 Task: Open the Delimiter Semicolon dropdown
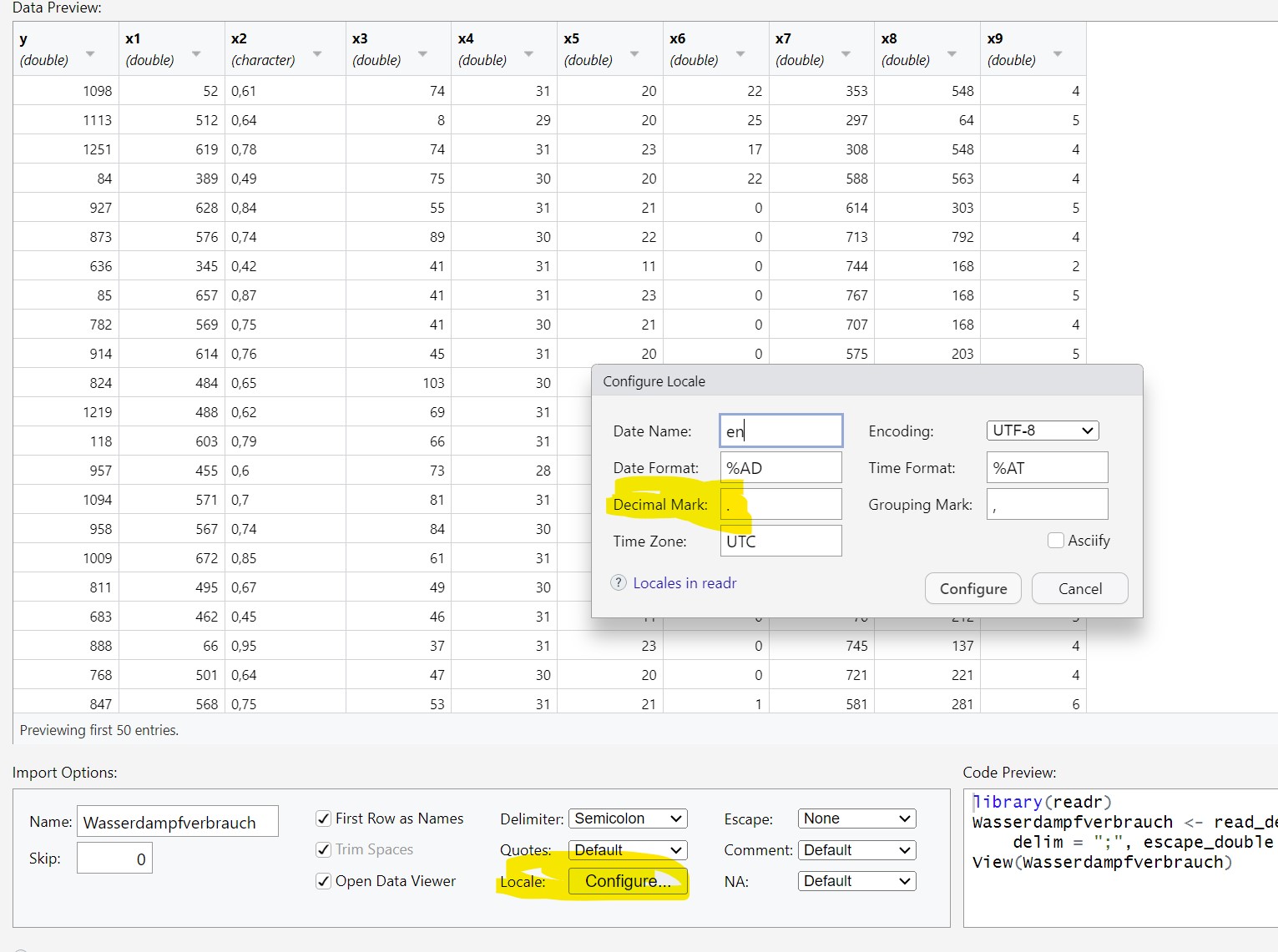628,819
